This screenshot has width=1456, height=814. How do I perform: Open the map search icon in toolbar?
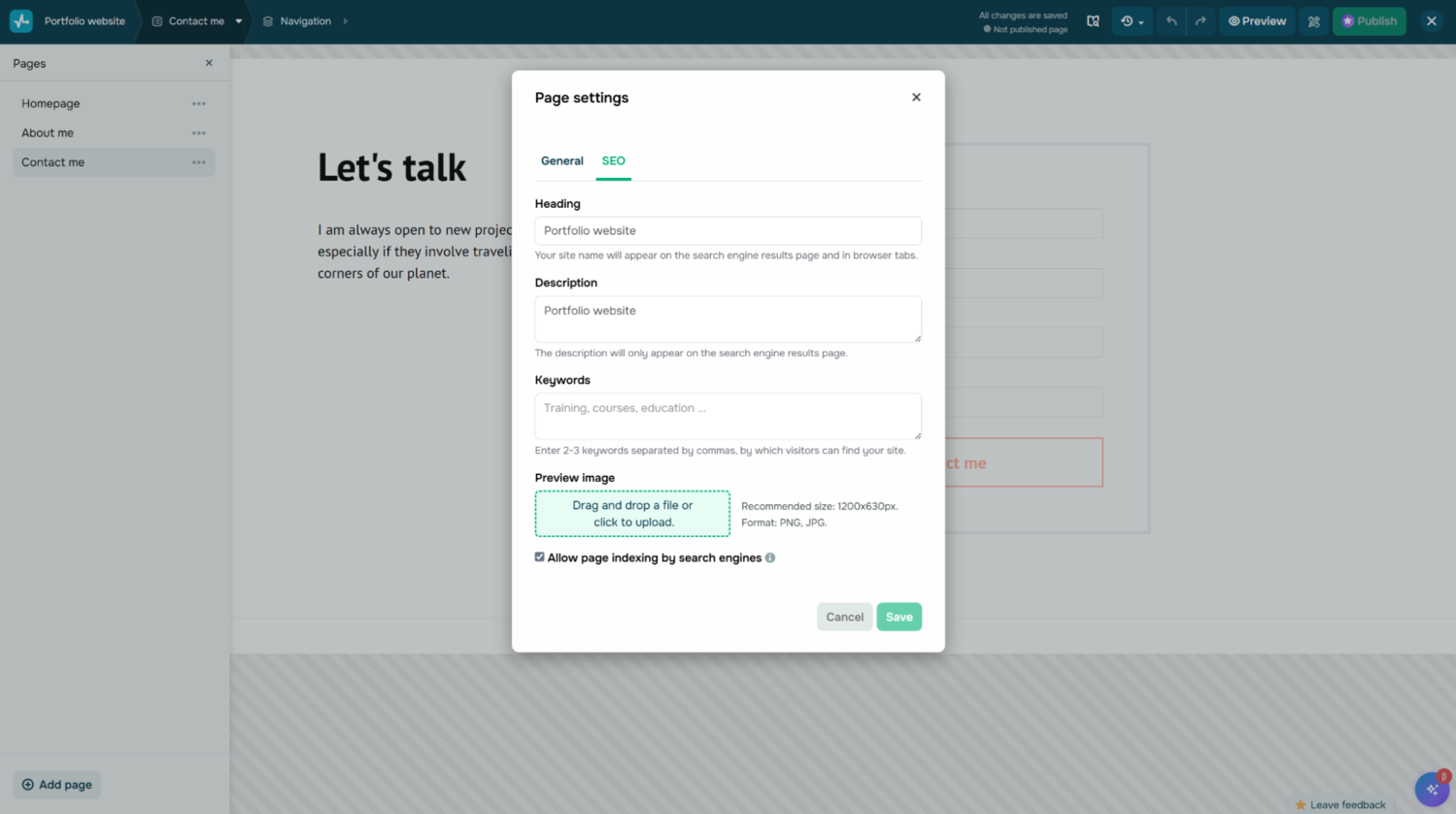coord(1093,21)
